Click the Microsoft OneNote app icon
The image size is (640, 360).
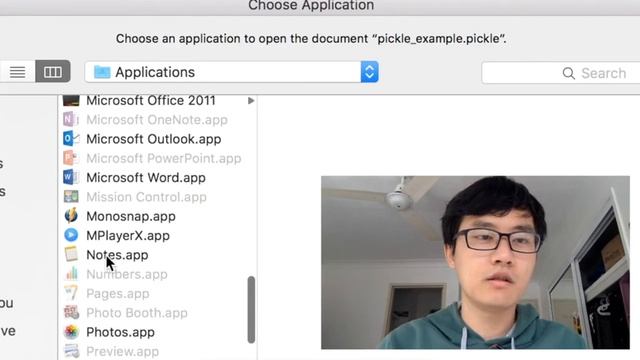point(71,119)
